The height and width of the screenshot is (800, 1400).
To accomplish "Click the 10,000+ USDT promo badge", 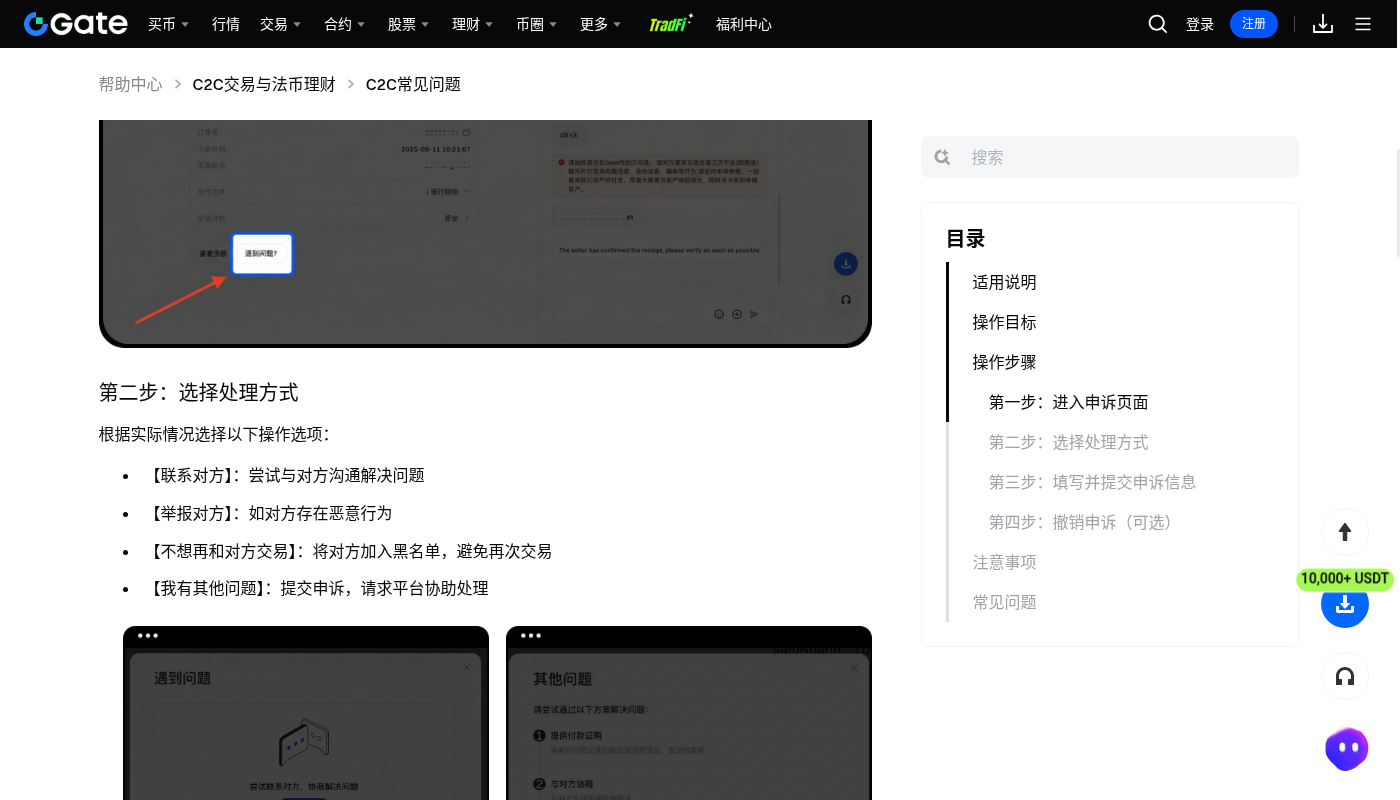I will (x=1345, y=578).
